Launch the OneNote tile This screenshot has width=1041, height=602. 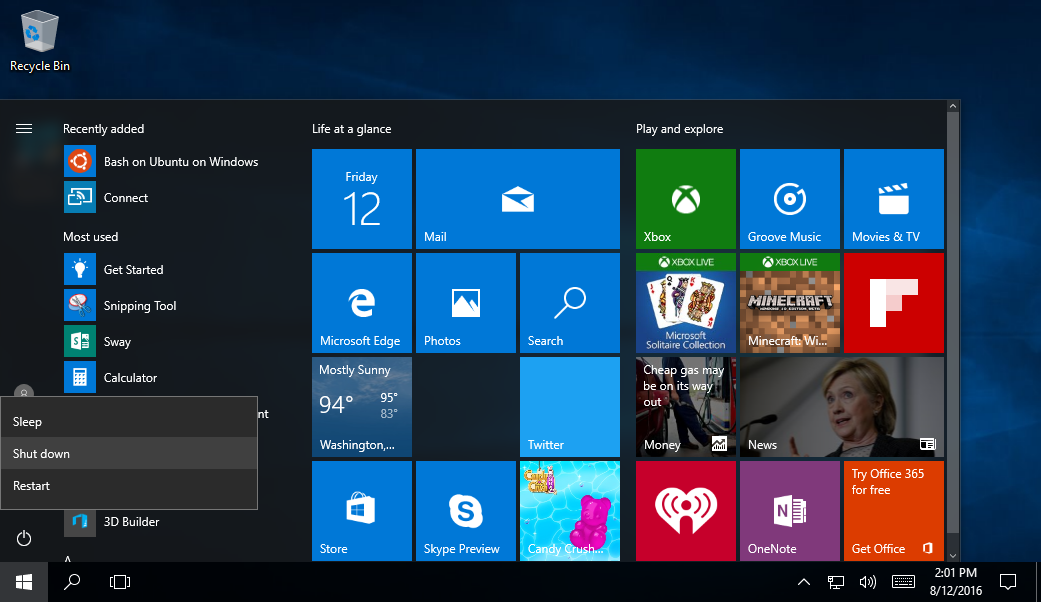point(790,511)
